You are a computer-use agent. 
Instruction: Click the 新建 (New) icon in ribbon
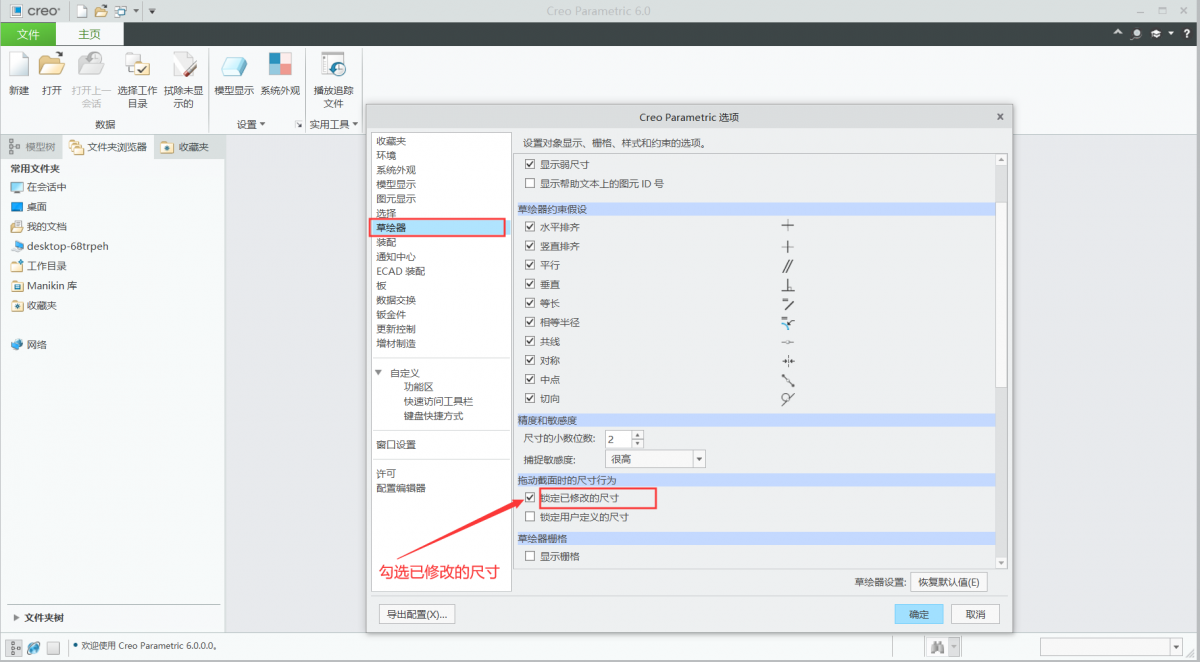pyautogui.click(x=19, y=65)
